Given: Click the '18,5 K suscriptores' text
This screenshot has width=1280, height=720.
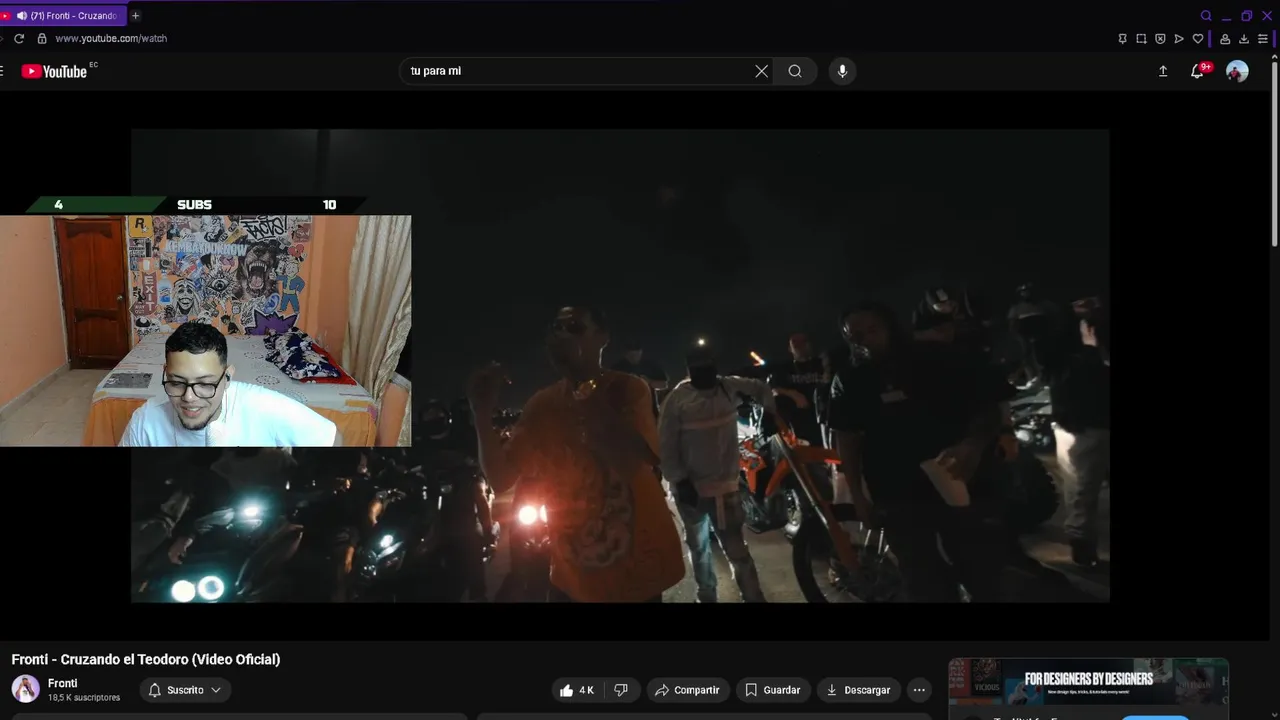Looking at the screenshot, I should [x=84, y=698].
